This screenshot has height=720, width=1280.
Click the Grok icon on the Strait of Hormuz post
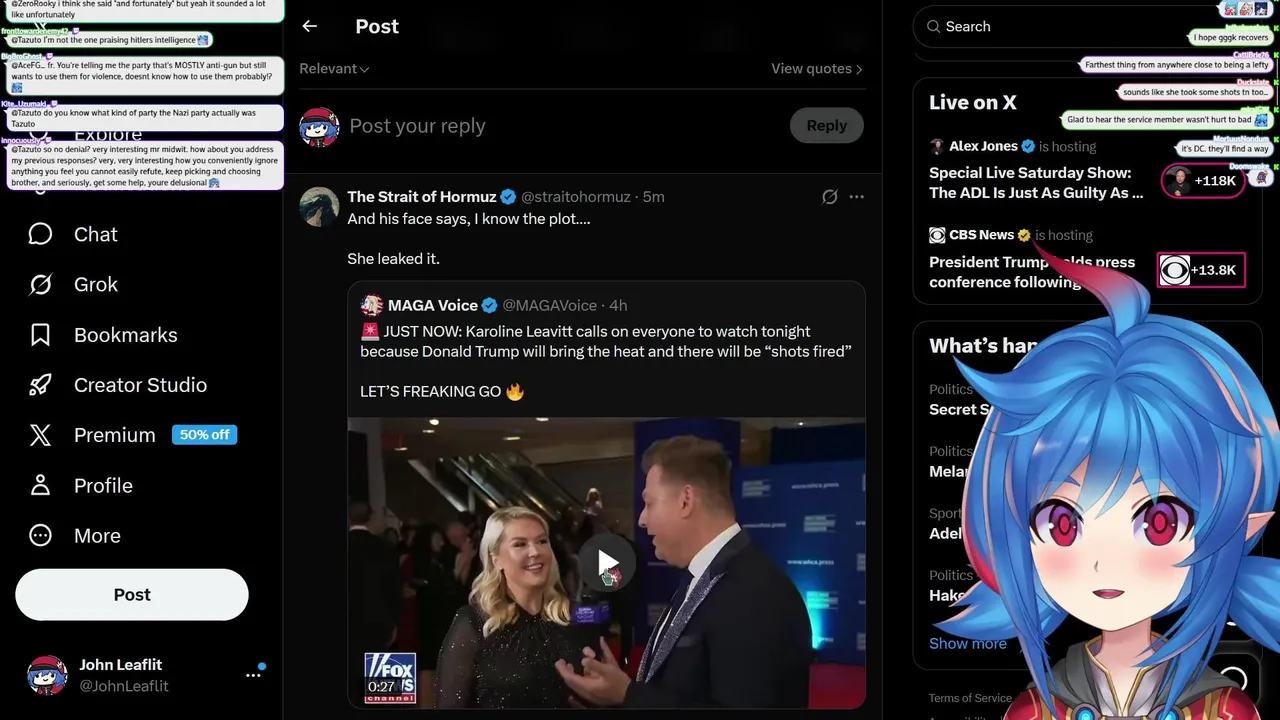(829, 197)
